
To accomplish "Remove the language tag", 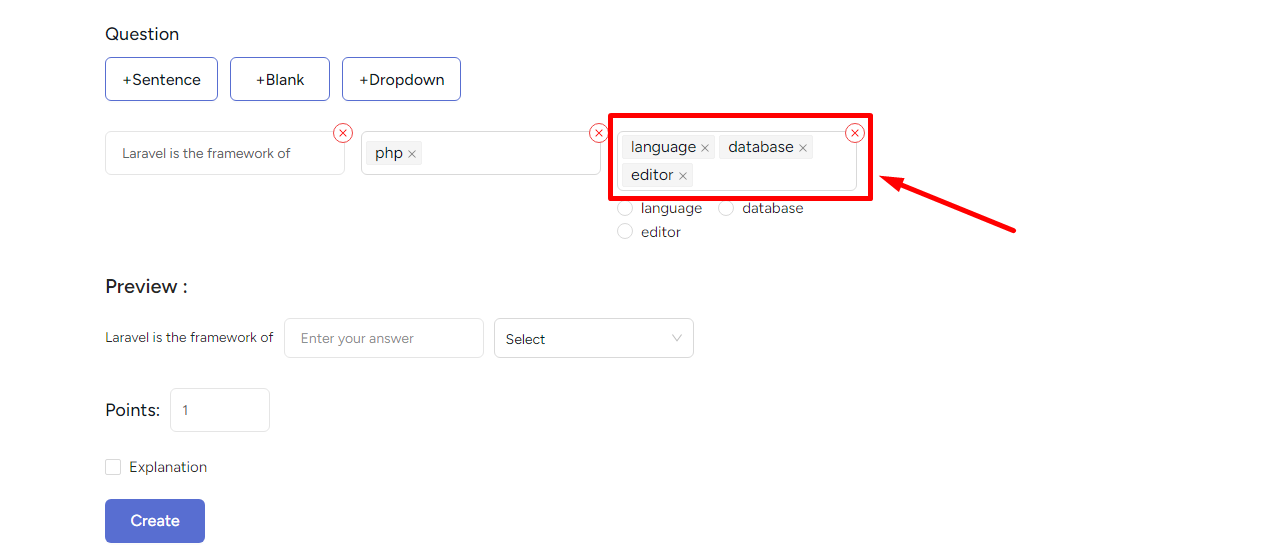I will 705,148.
